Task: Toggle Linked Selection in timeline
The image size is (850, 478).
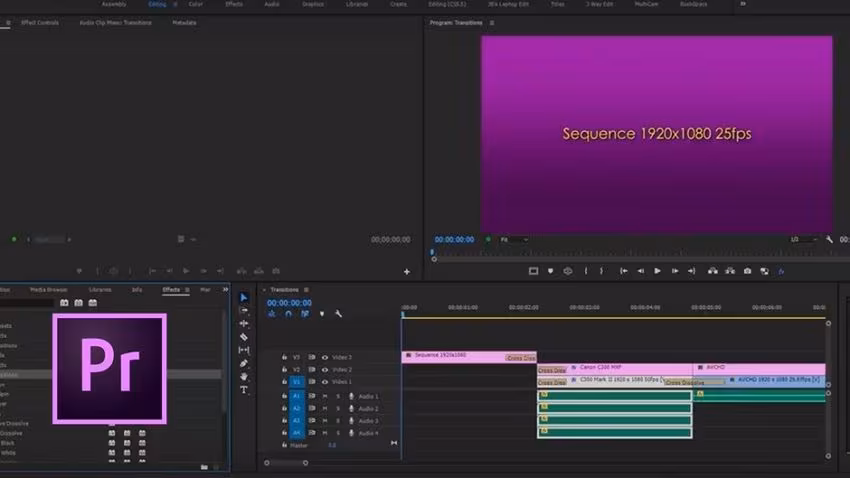Action: pos(305,314)
